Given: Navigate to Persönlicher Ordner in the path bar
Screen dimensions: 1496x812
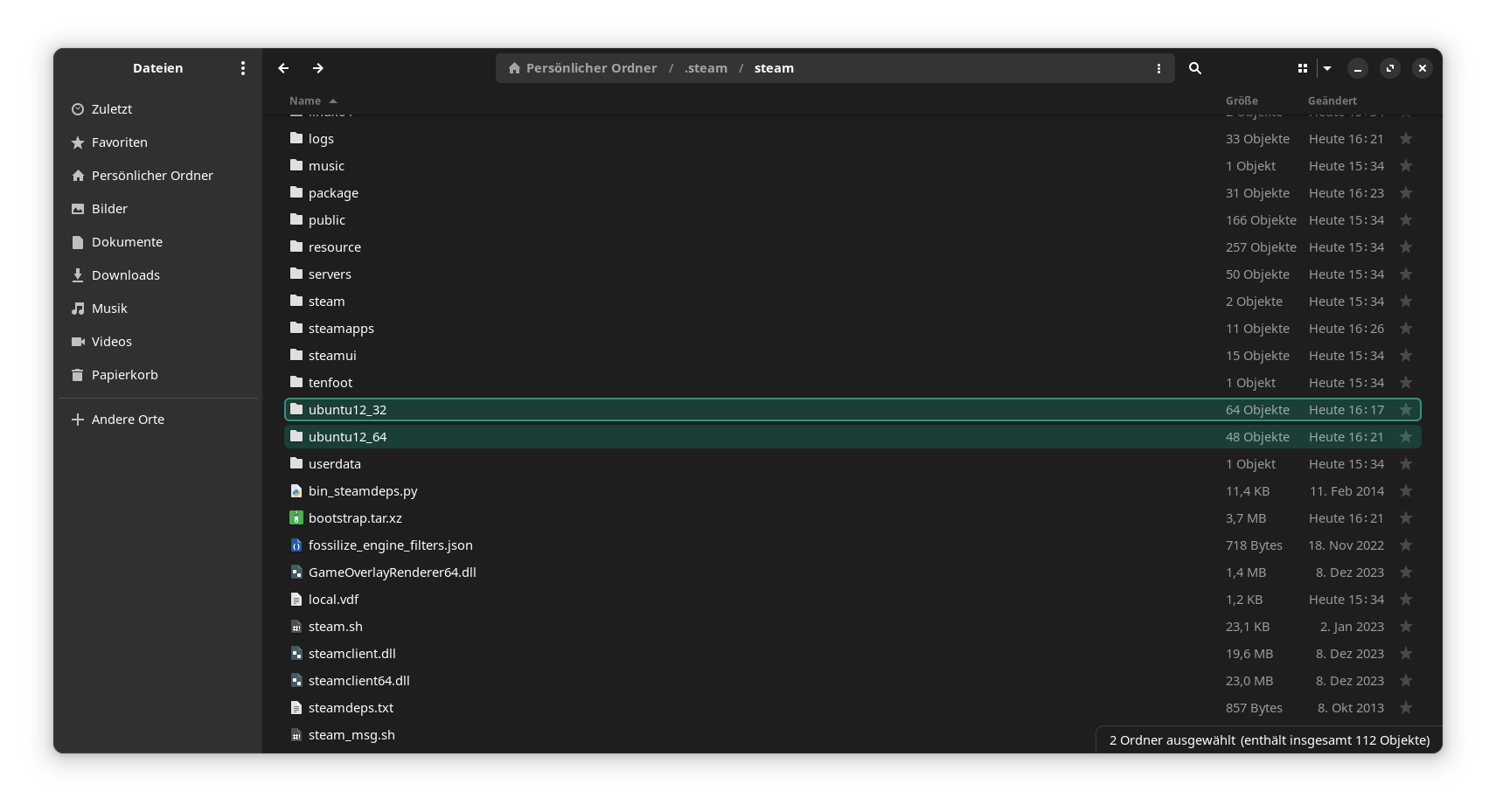Looking at the screenshot, I should click(x=582, y=68).
